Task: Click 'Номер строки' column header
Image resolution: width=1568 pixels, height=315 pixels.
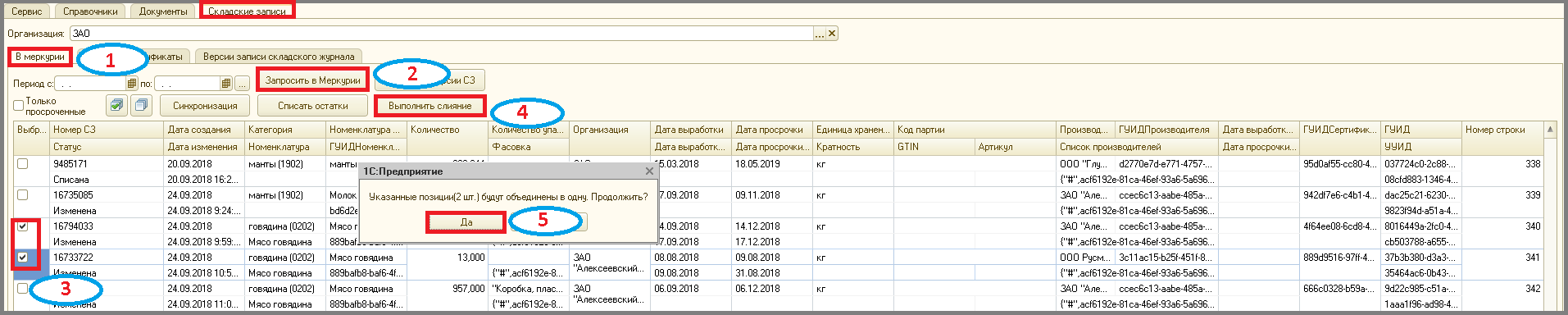Action: [x=1503, y=130]
